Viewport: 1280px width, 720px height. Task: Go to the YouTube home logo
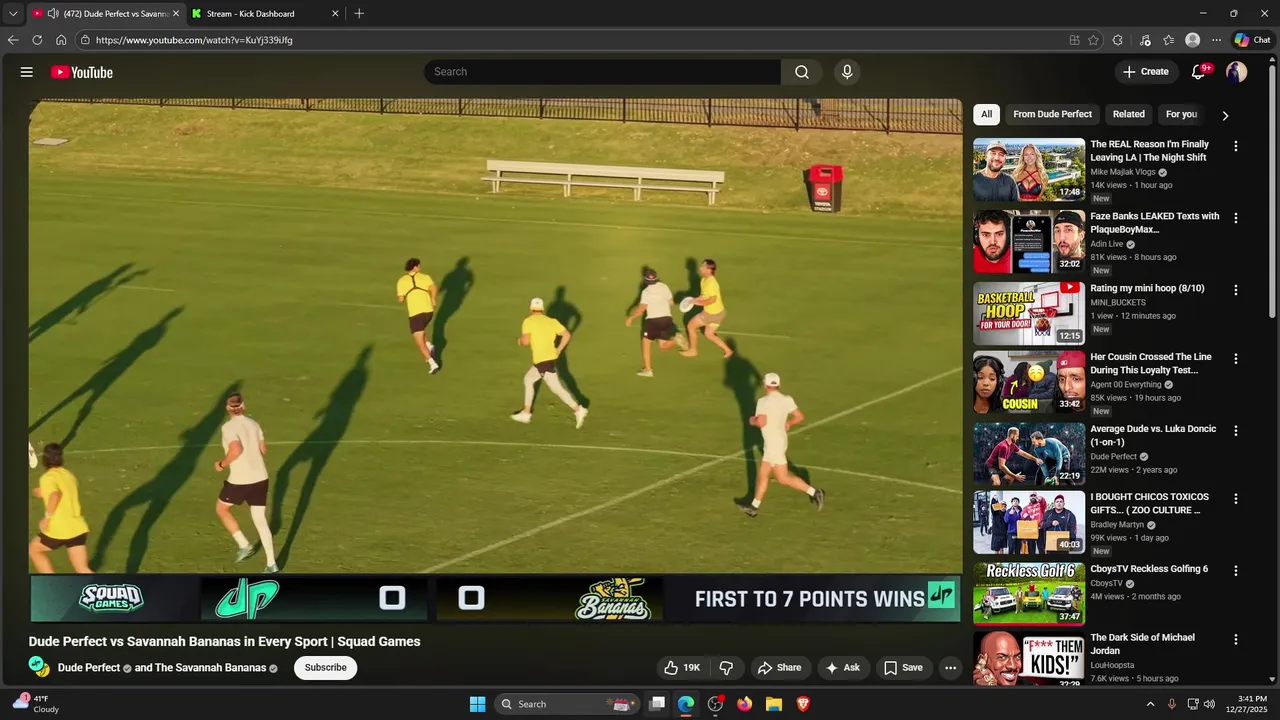pyautogui.click(x=82, y=72)
